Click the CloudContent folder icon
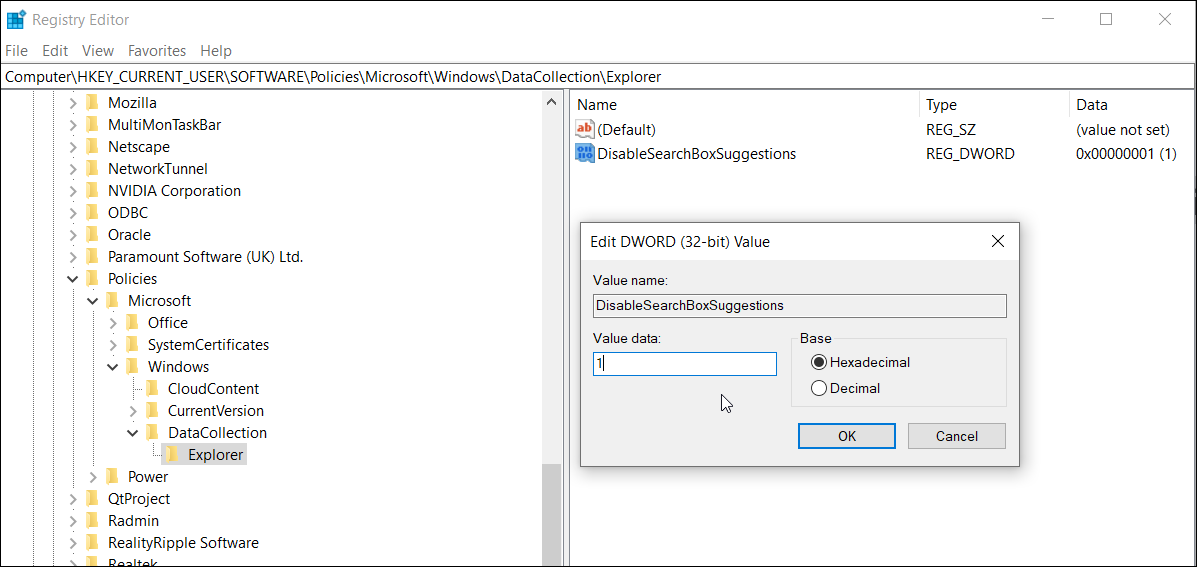Viewport: 1197px width, 567px height. [153, 388]
